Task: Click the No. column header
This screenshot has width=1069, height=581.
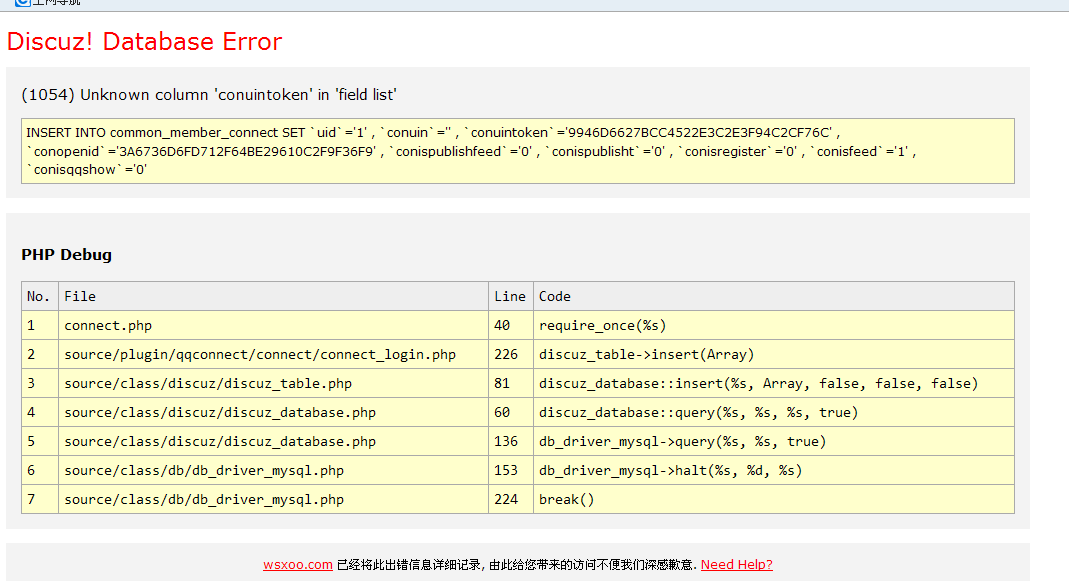Action: [x=40, y=296]
